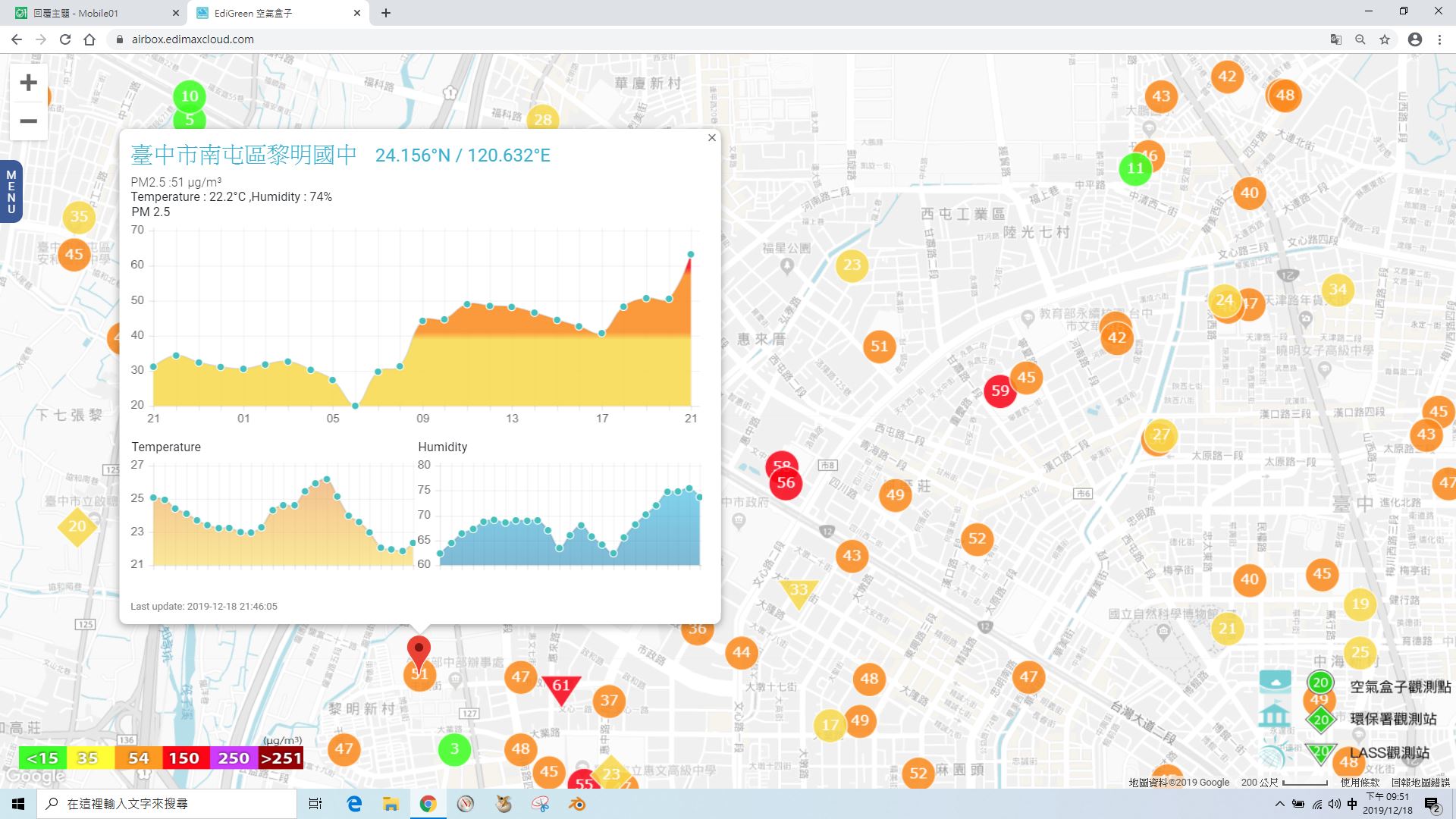This screenshot has width=1456, height=819.
Task: Click the dark red >251 scale swatch
Action: (281, 758)
